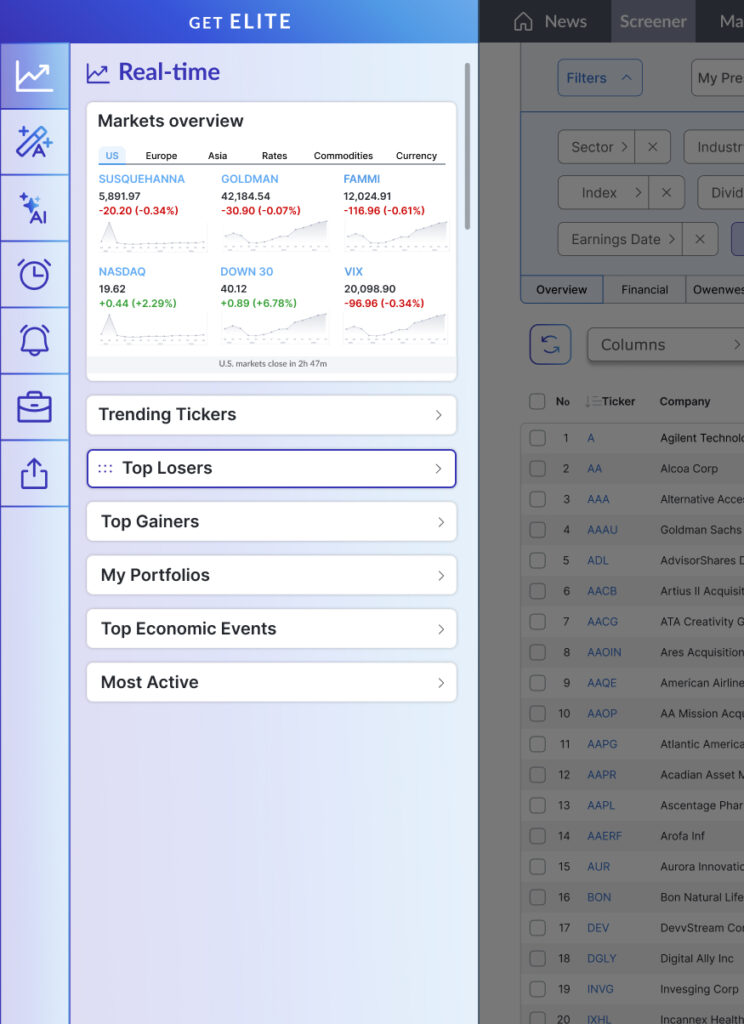744x1024 pixels.
Task: Select the US markets tab
Action: pos(112,155)
